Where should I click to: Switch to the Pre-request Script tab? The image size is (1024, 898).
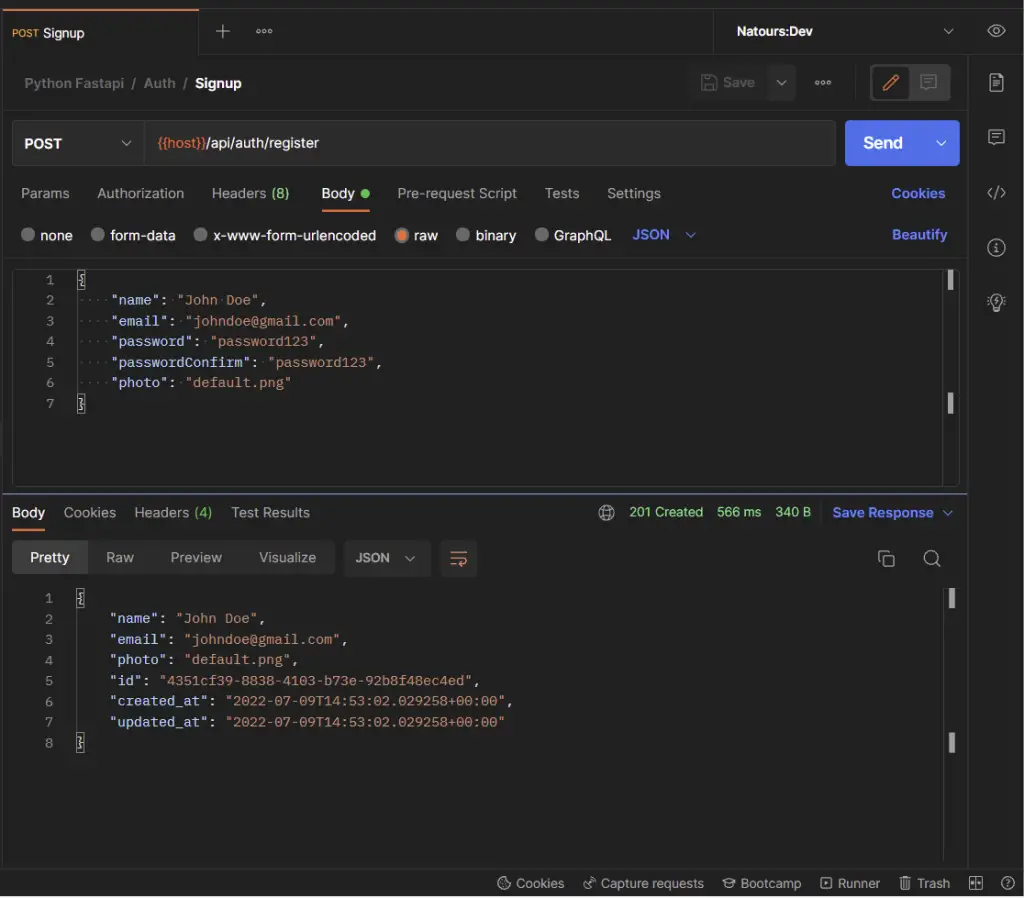[x=457, y=193]
